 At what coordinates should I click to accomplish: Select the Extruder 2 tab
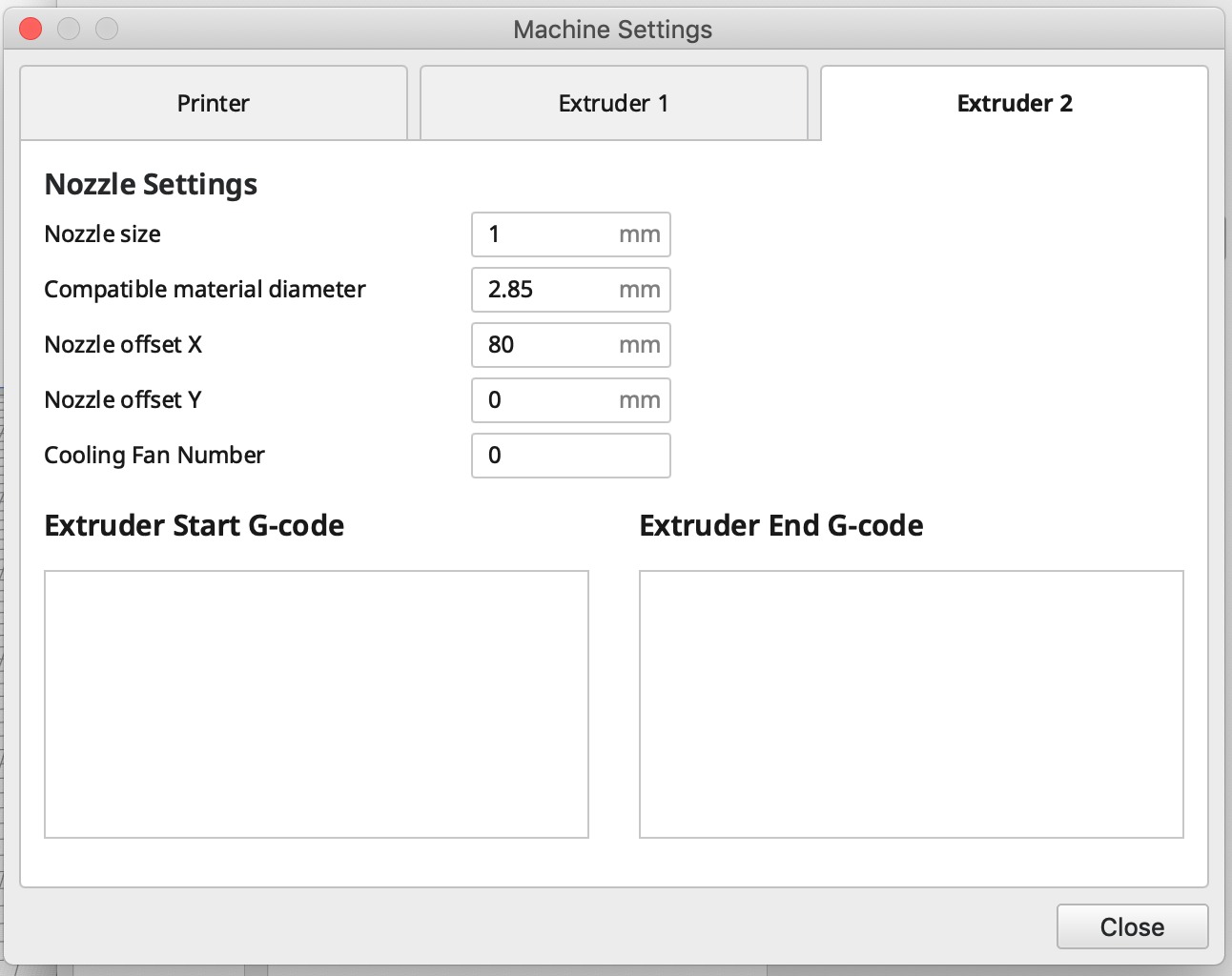1015,103
